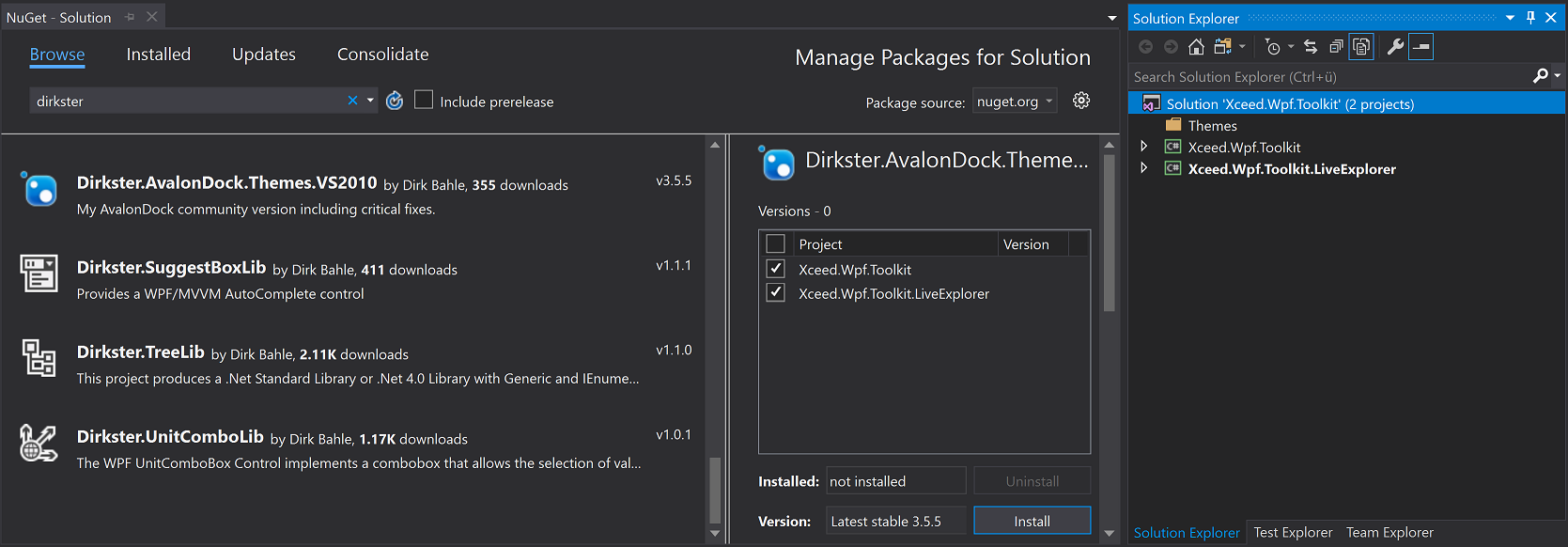The height and width of the screenshot is (547, 1568).
Task: Click NuGet package source settings gear
Action: pyautogui.click(x=1081, y=101)
